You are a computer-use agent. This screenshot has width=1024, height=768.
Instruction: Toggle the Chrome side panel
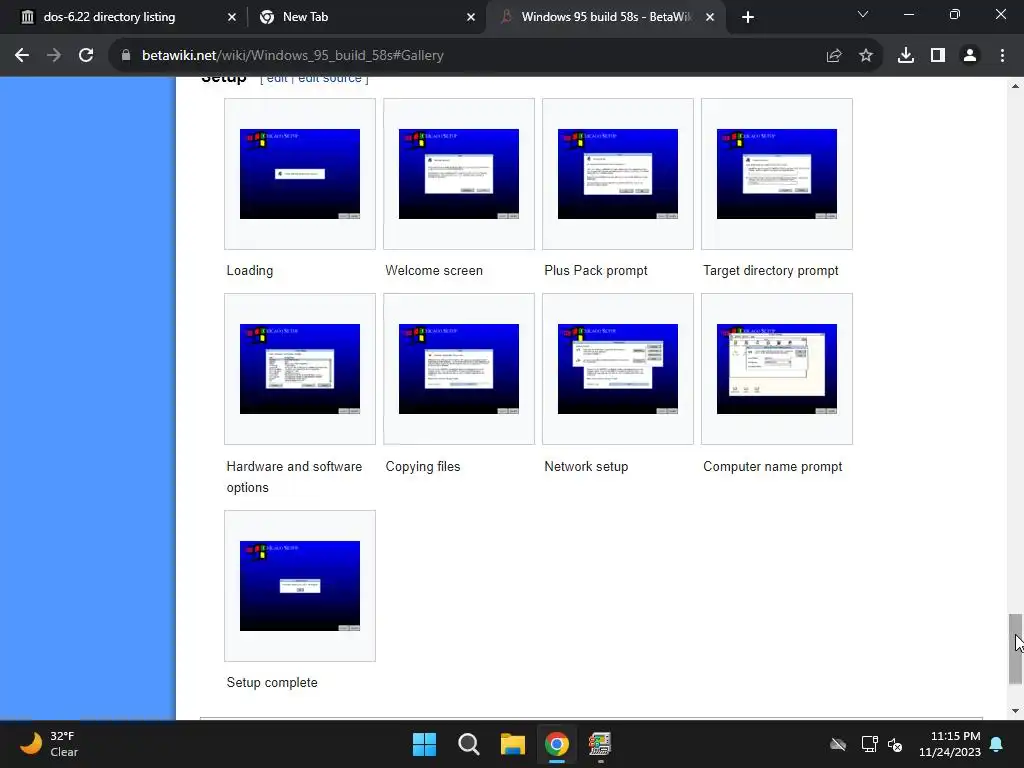938,56
